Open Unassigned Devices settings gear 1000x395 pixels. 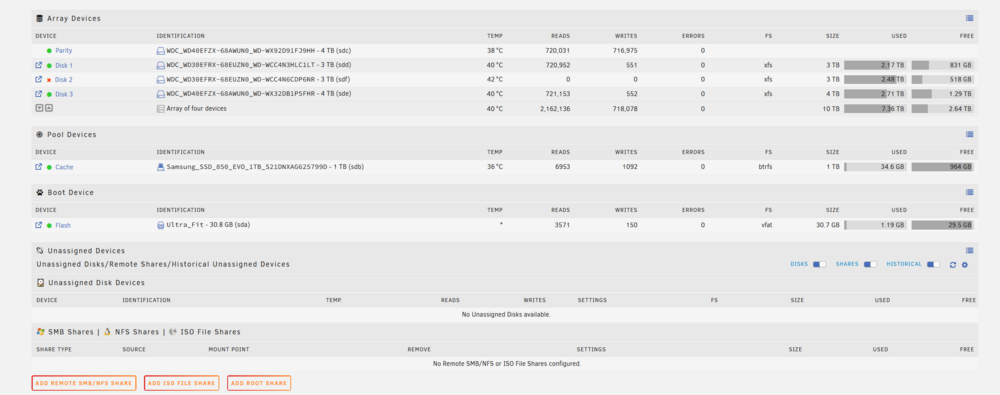[x=964, y=264]
